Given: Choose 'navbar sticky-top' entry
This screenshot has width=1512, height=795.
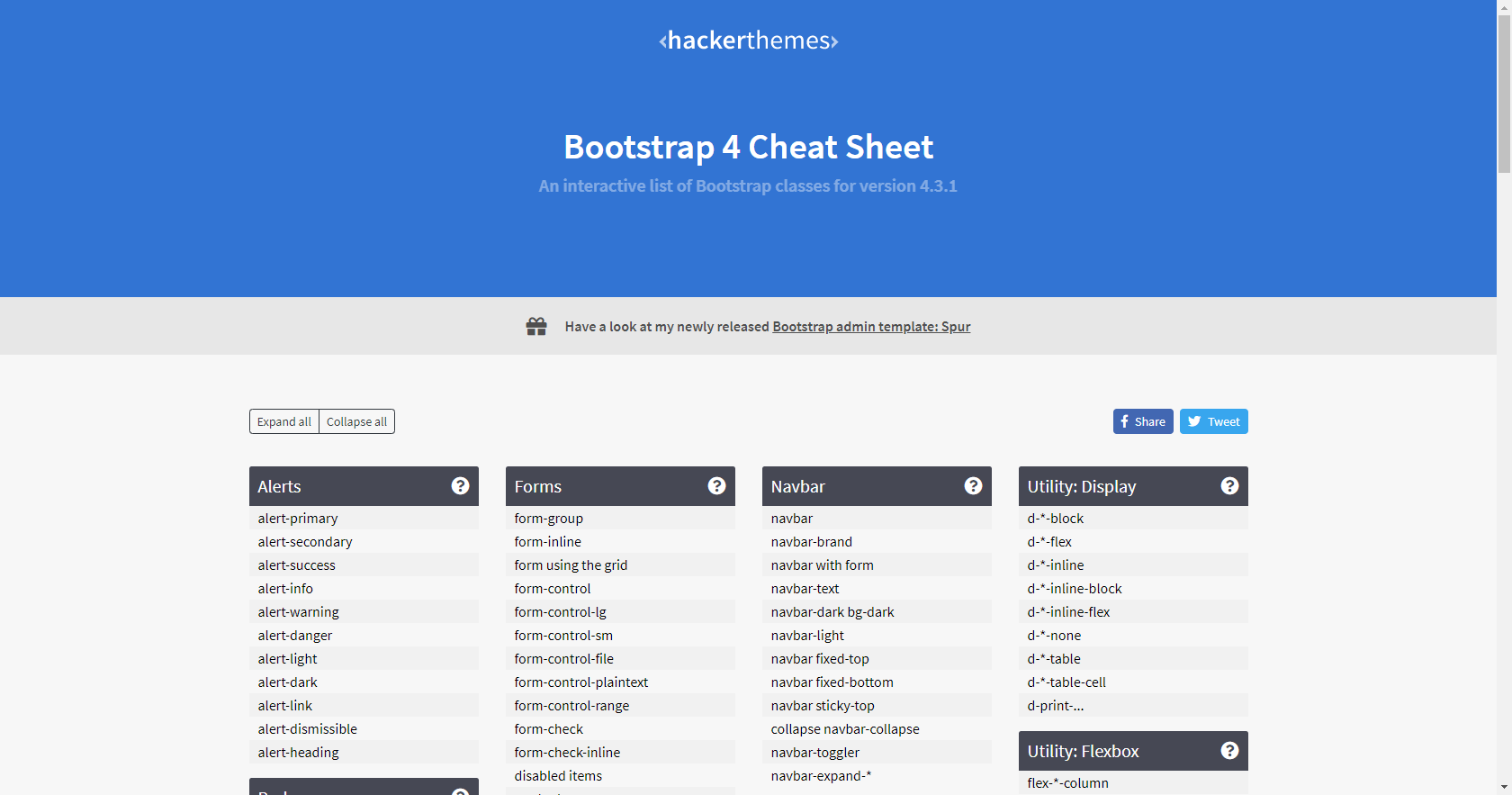Looking at the screenshot, I should [x=877, y=705].
